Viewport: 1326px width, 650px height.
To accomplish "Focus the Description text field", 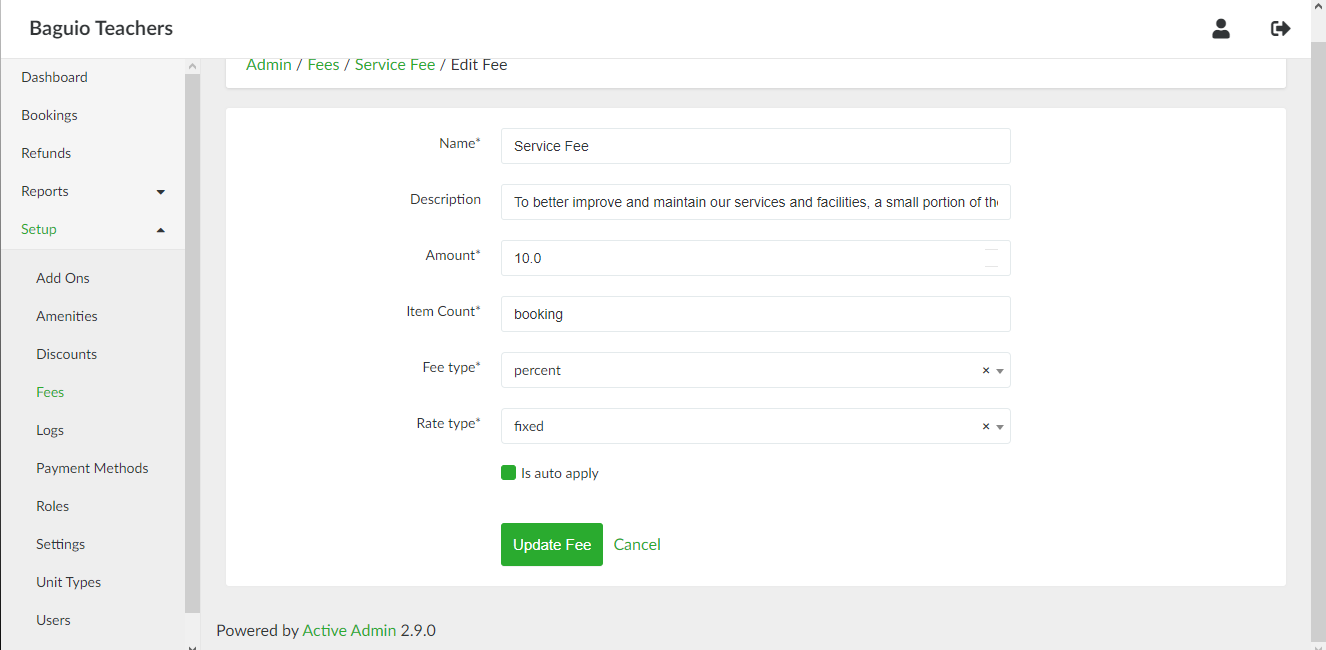I will coord(755,202).
